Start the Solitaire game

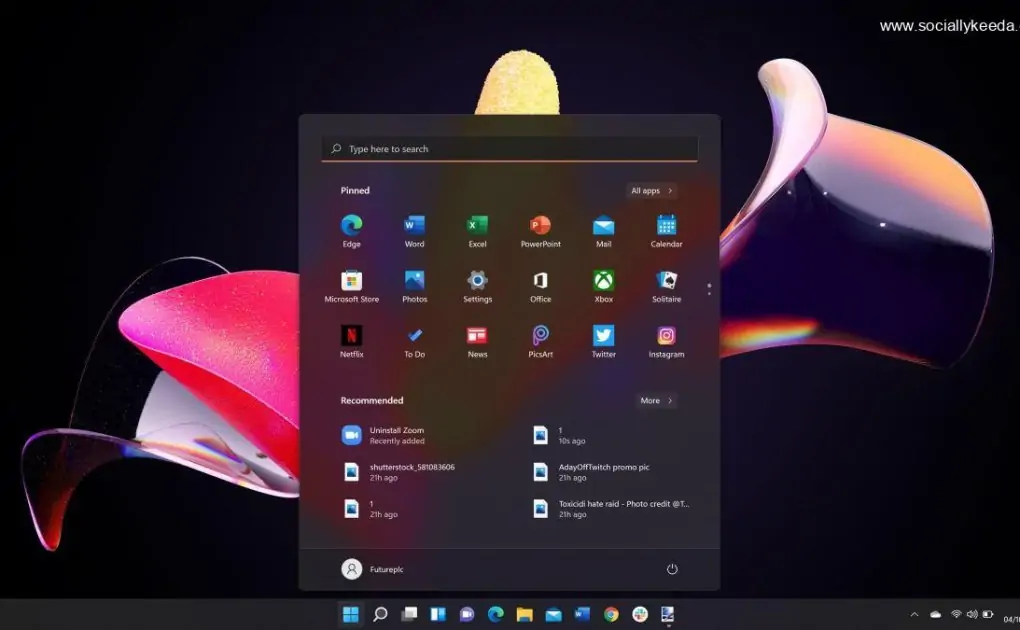pyautogui.click(x=666, y=286)
